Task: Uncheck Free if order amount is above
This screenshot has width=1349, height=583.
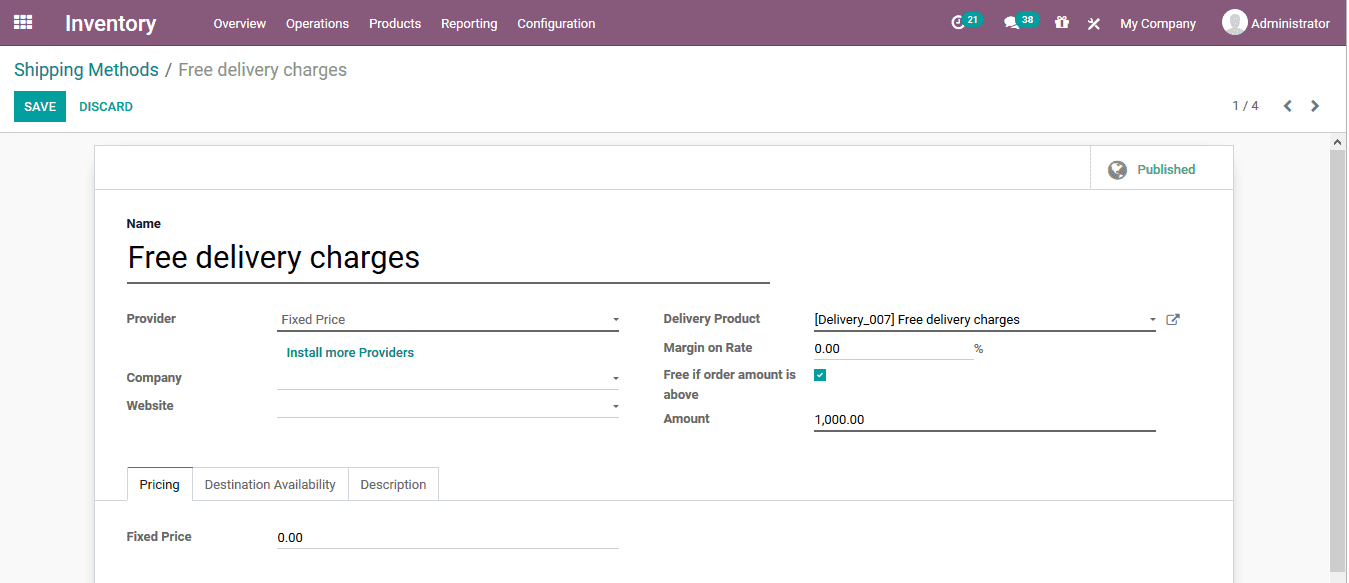Action: [x=820, y=375]
